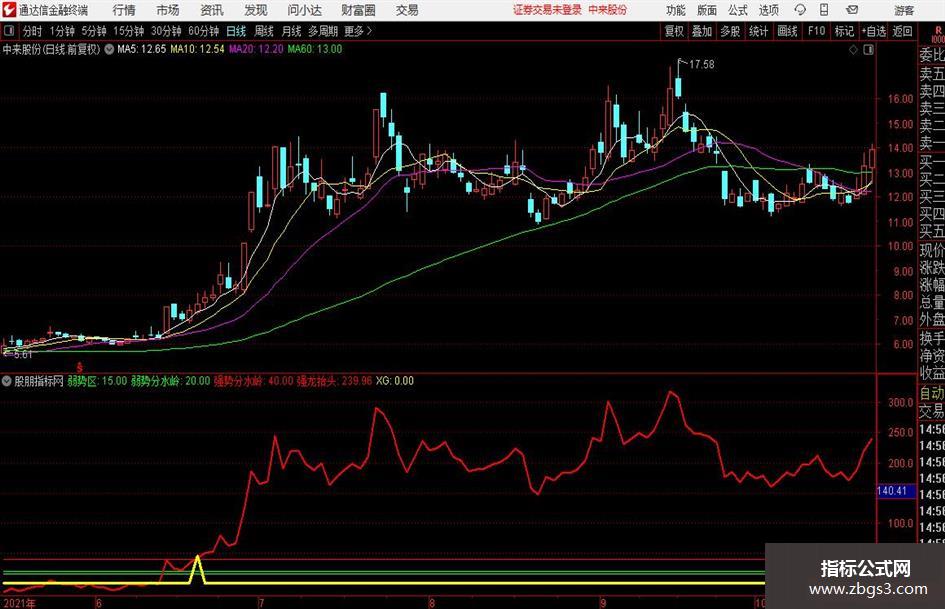This screenshot has height=609, width=945.
Task: Open the 行情 menu
Action: pyautogui.click(x=124, y=10)
